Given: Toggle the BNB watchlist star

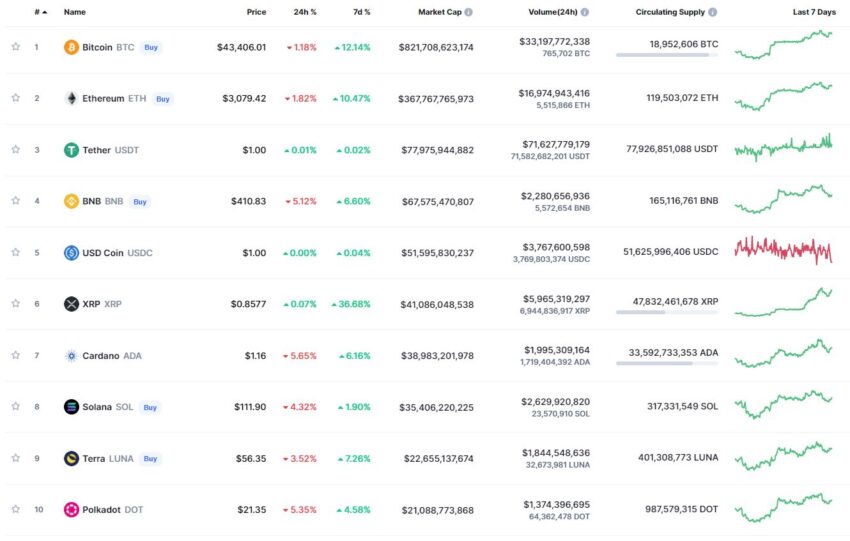Looking at the screenshot, I should [x=16, y=201].
